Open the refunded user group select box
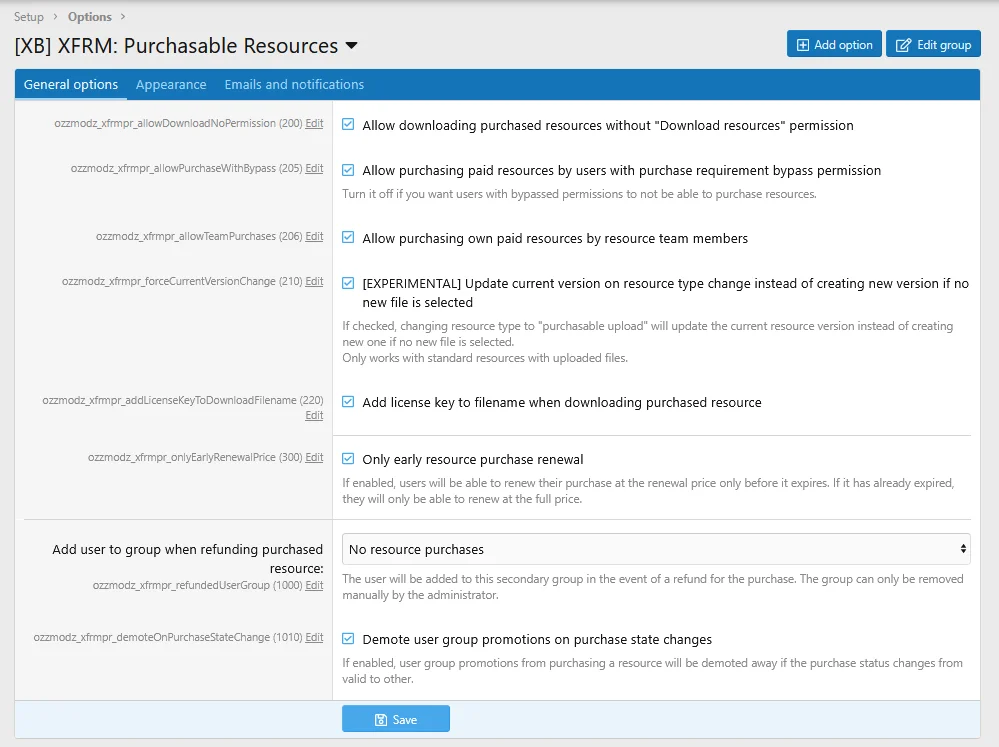999x747 pixels. (x=655, y=549)
